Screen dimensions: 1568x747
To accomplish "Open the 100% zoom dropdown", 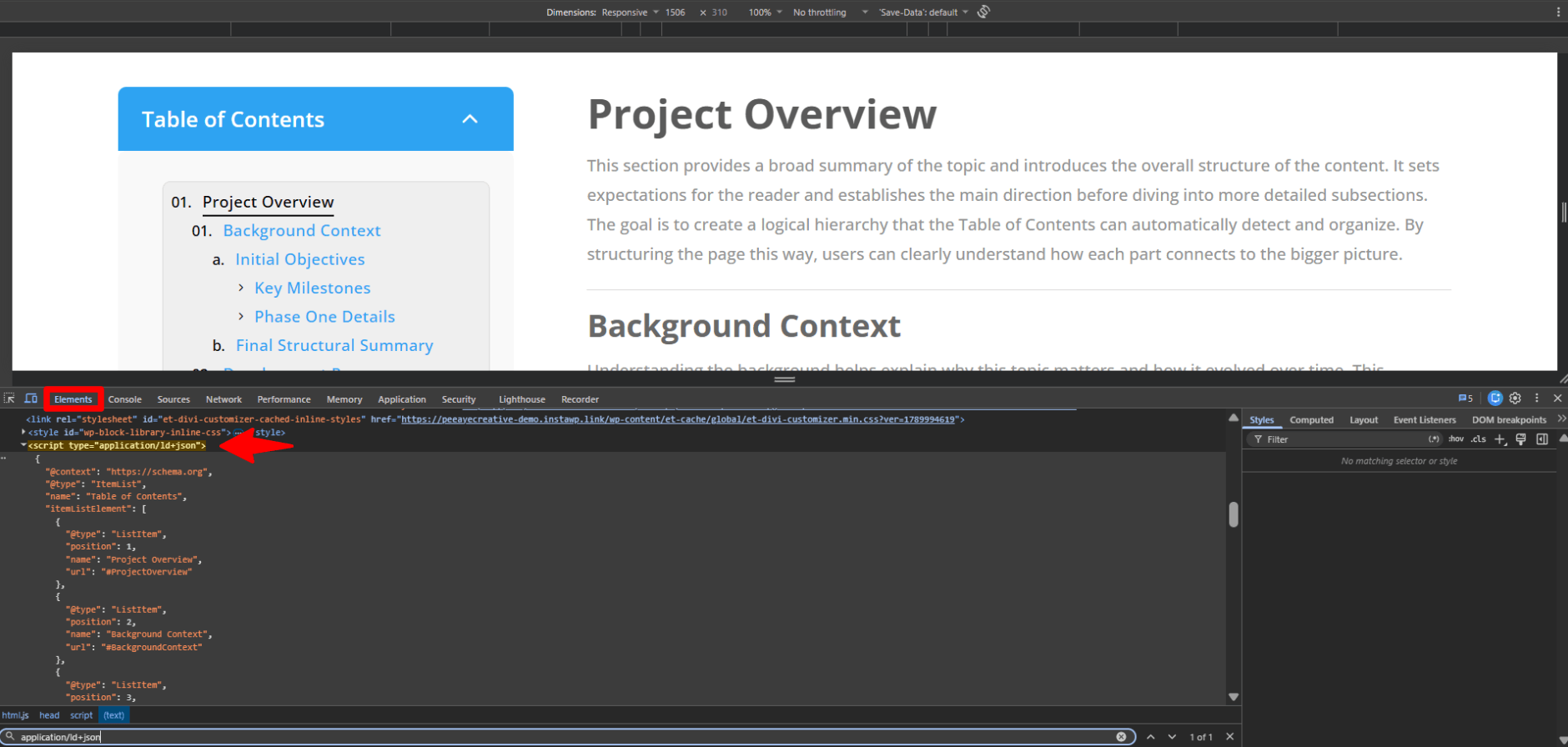I will click(765, 13).
